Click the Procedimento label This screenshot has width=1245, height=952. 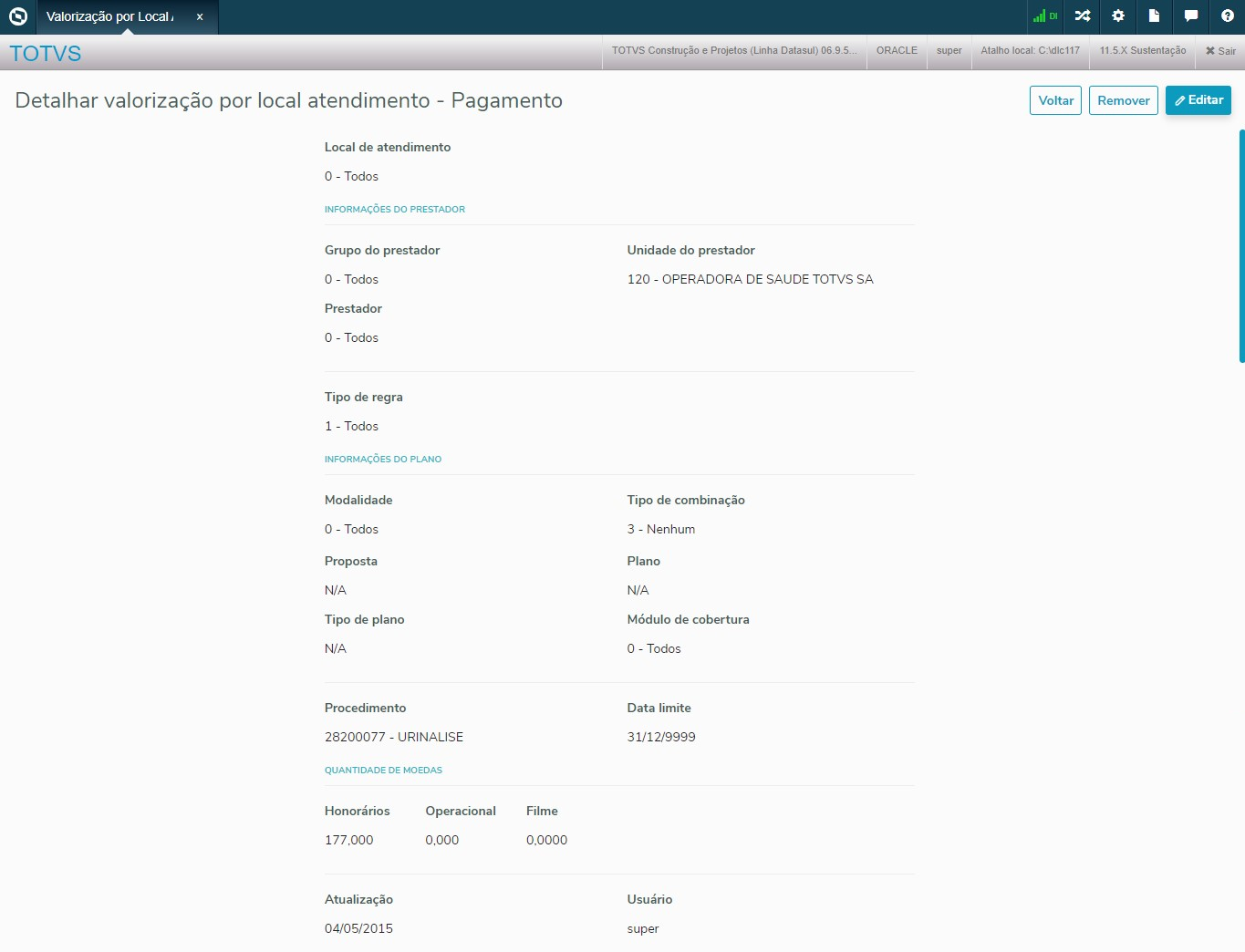point(366,708)
